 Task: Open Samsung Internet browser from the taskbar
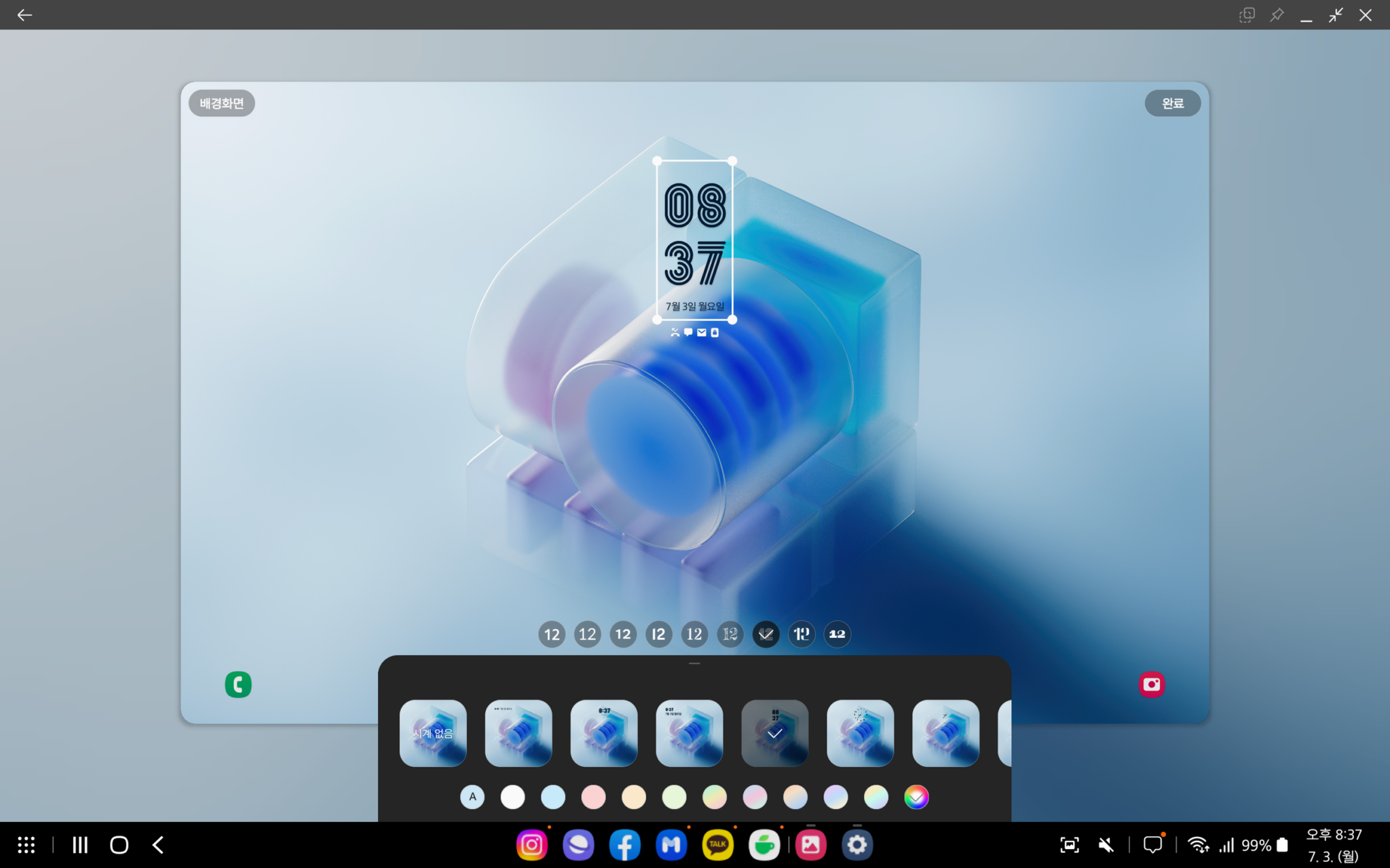pyautogui.click(x=578, y=845)
